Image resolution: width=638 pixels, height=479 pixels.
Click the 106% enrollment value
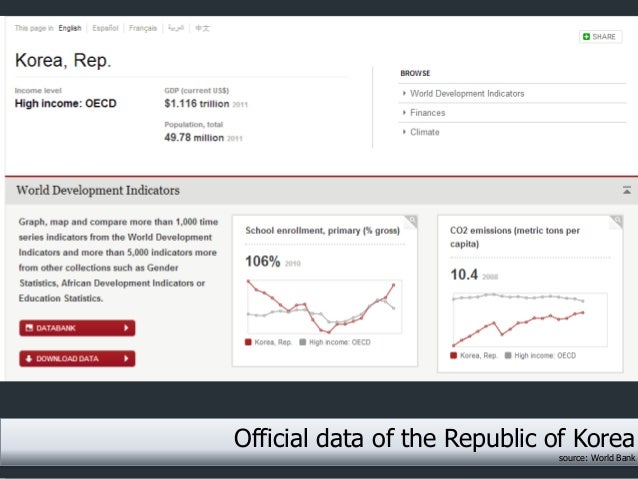click(262, 261)
